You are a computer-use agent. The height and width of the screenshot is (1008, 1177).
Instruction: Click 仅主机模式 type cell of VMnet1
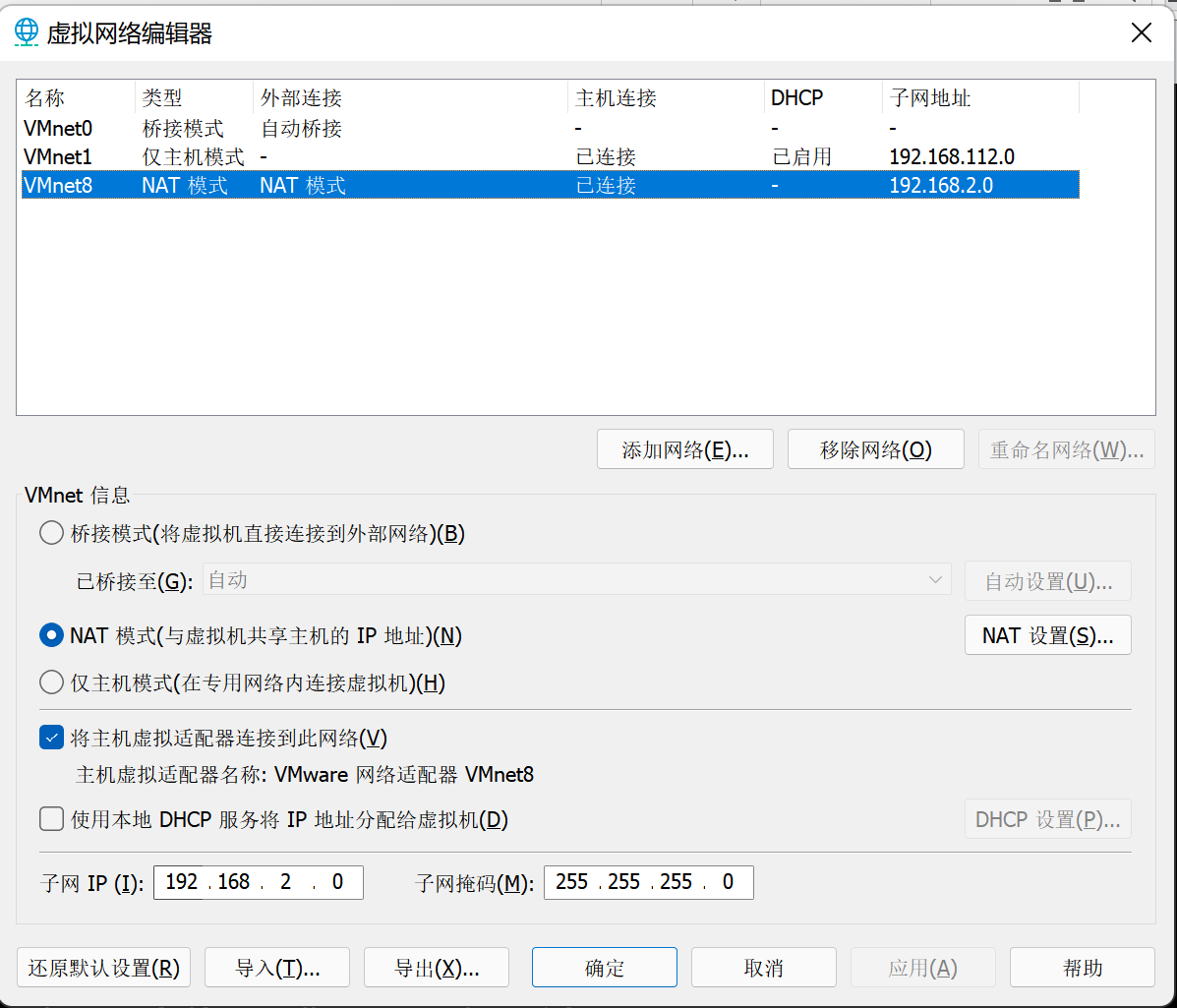[194, 157]
